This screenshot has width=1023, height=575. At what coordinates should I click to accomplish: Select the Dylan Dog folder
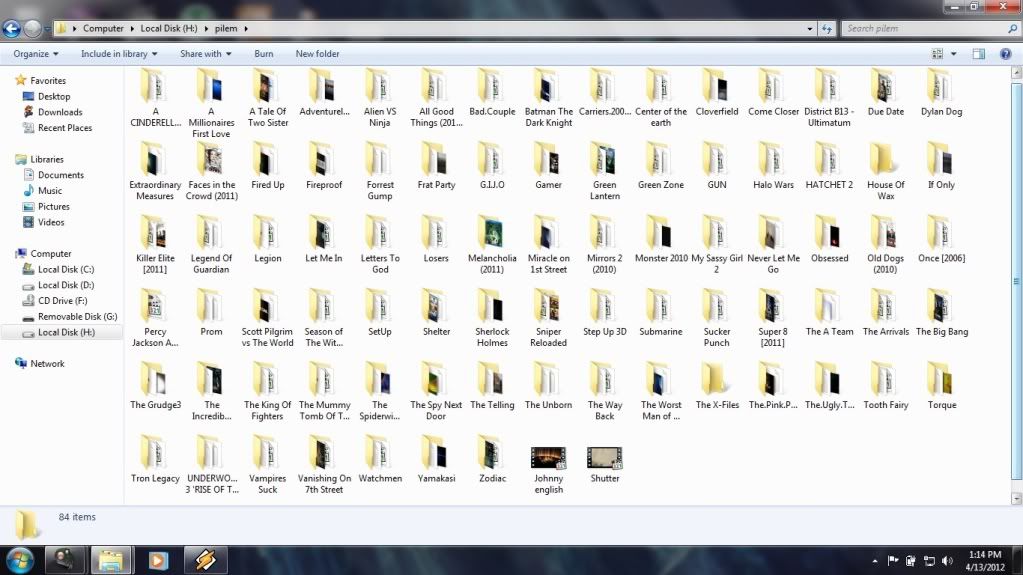coord(941,93)
